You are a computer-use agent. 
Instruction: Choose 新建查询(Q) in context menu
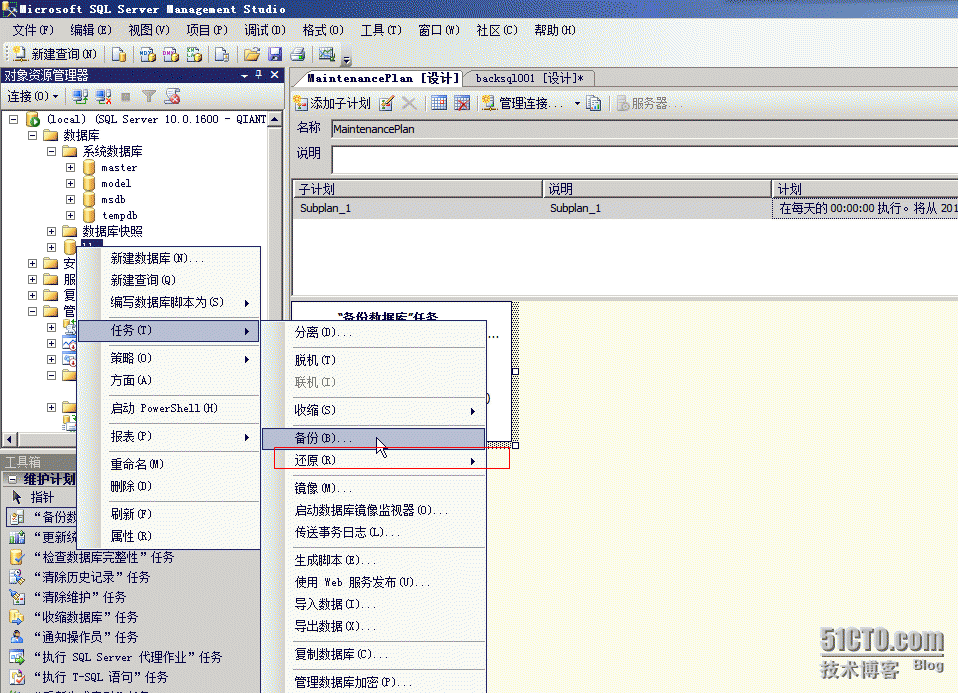click(x=169, y=280)
